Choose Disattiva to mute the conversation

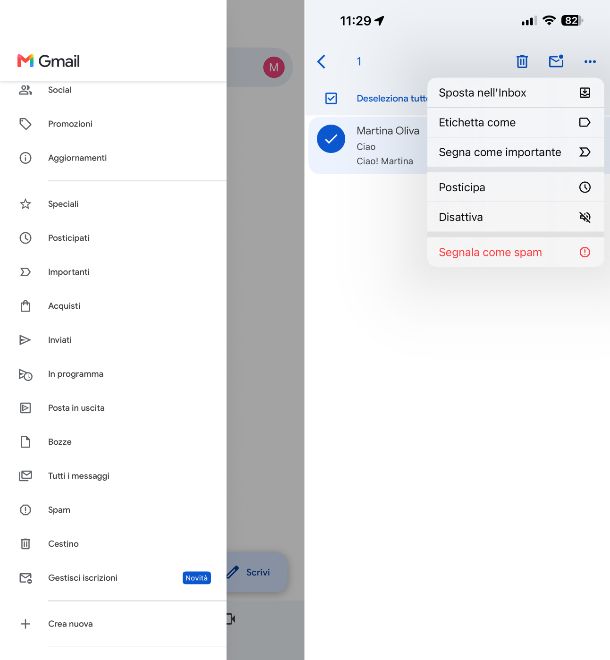pos(515,217)
